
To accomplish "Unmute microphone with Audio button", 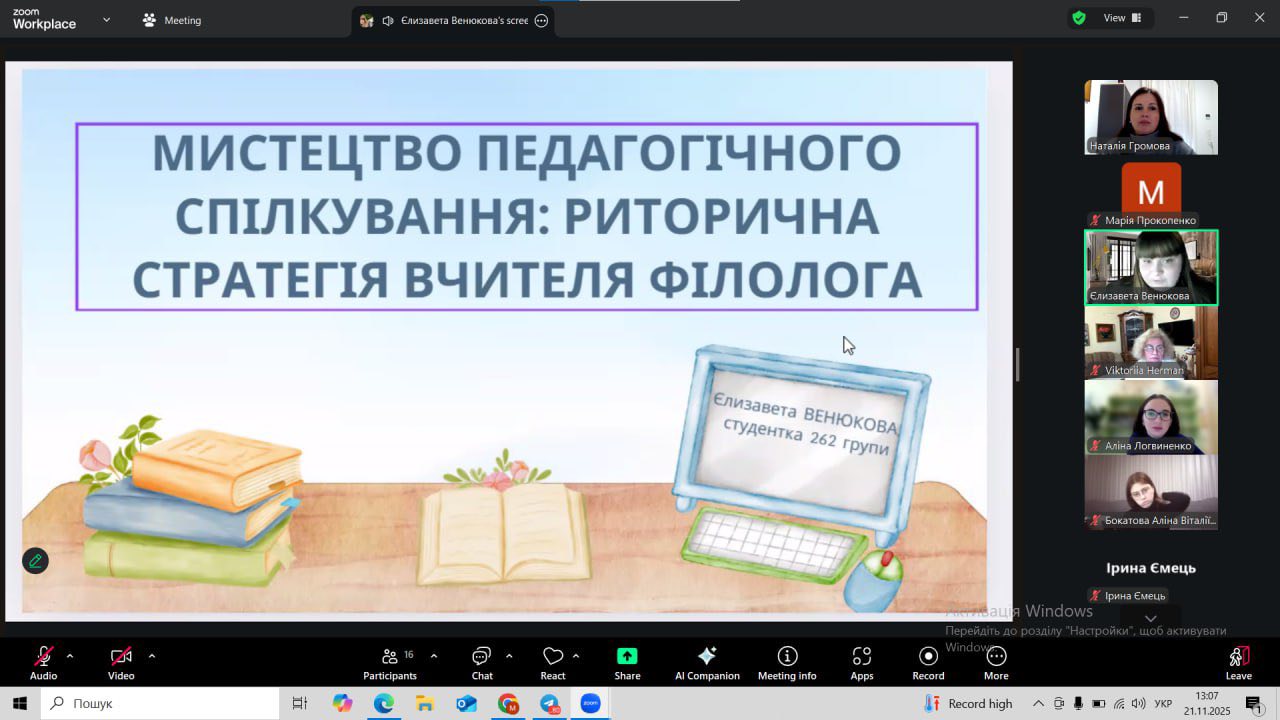I will (43, 662).
